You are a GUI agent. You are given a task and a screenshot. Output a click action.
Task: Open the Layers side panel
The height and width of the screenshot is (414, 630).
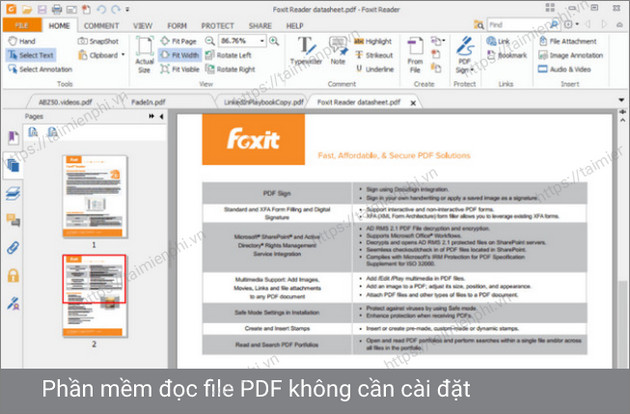[13, 193]
